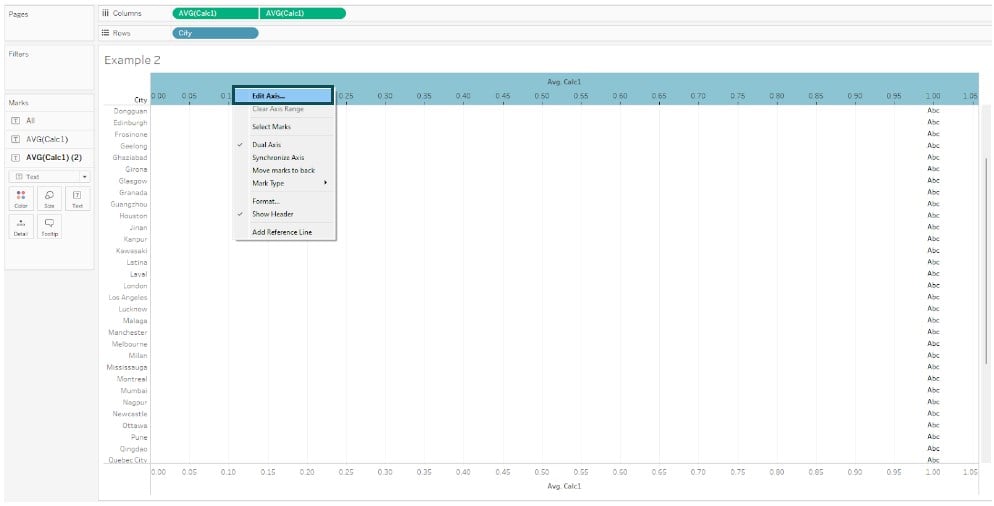Click the top Avg. Calc1 axis title
This screenshot has width=994, height=506.
[564, 82]
